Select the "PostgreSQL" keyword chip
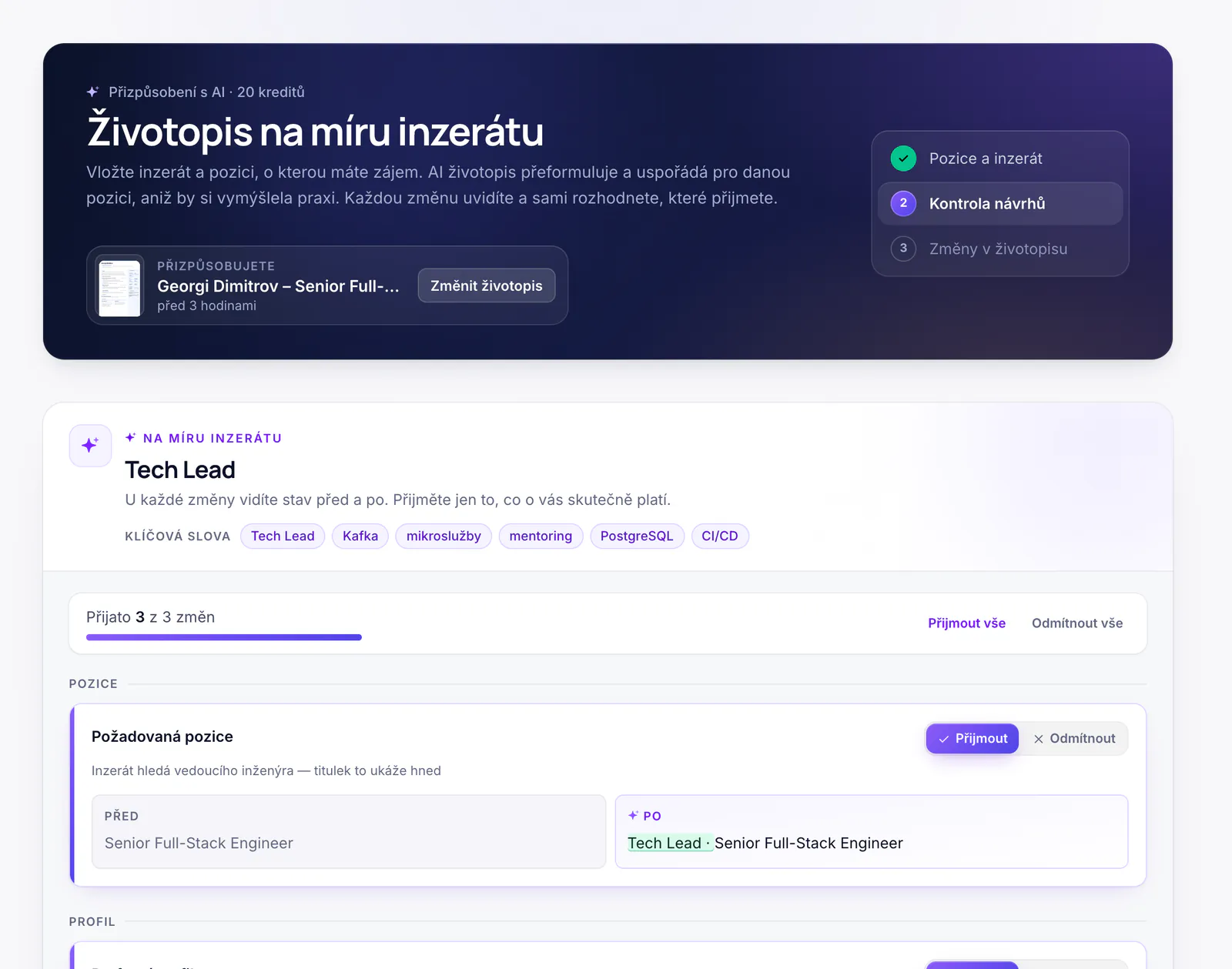 pos(637,536)
